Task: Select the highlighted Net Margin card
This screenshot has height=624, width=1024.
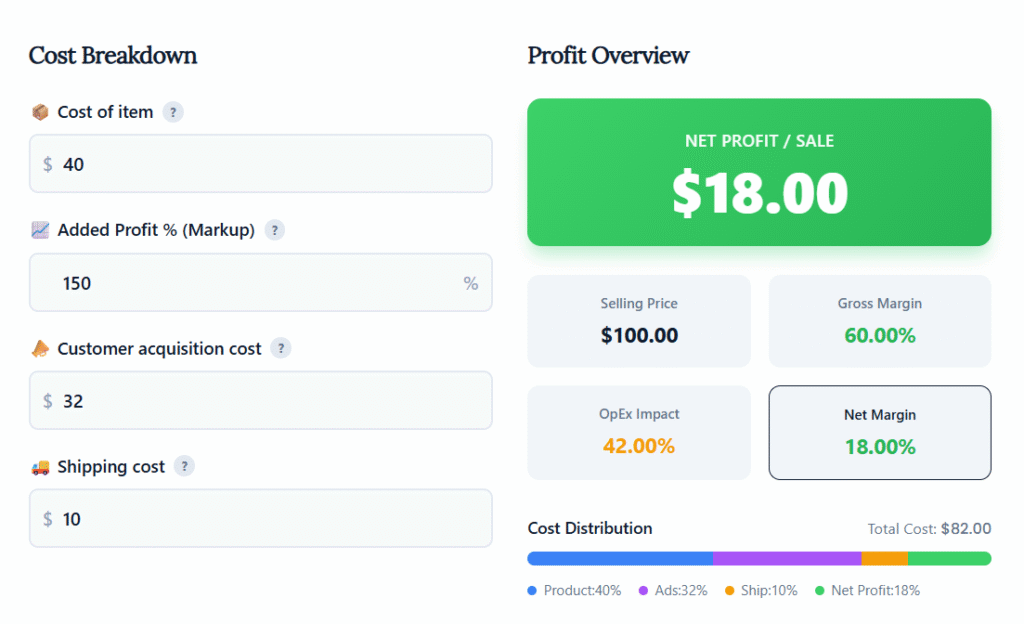Action: tap(880, 432)
